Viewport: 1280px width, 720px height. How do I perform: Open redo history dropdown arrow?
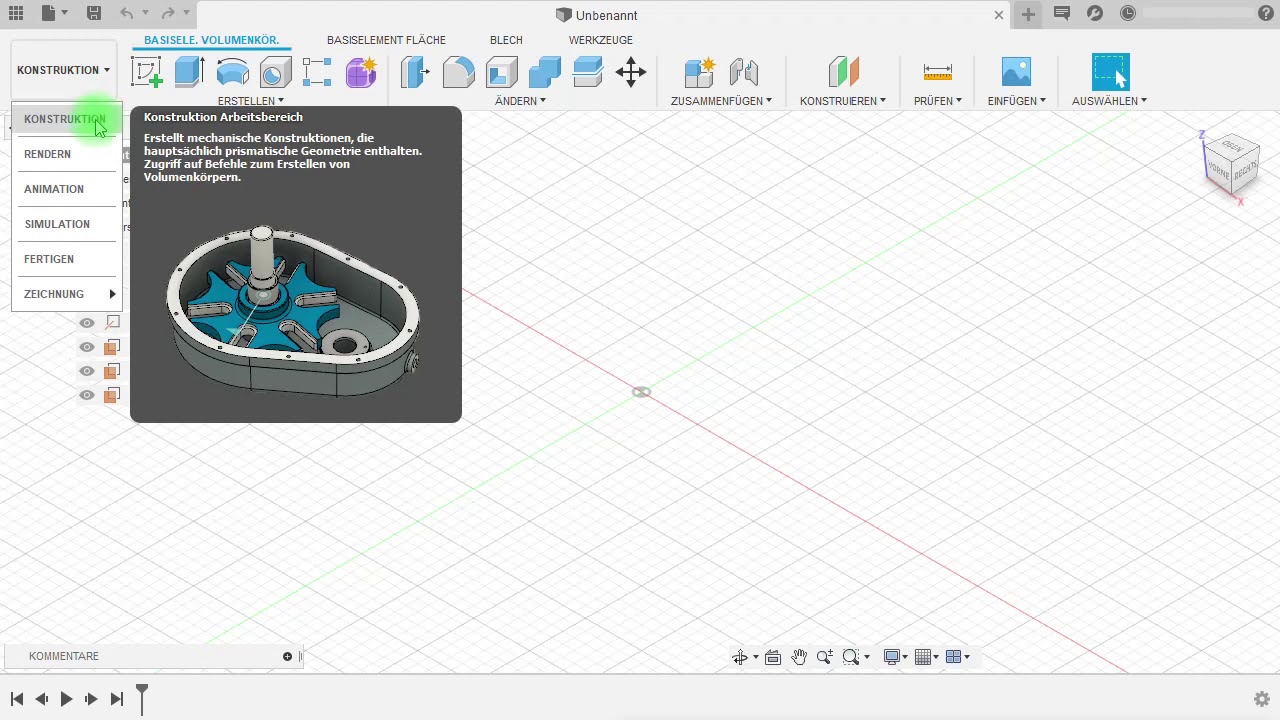pos(186,14)
